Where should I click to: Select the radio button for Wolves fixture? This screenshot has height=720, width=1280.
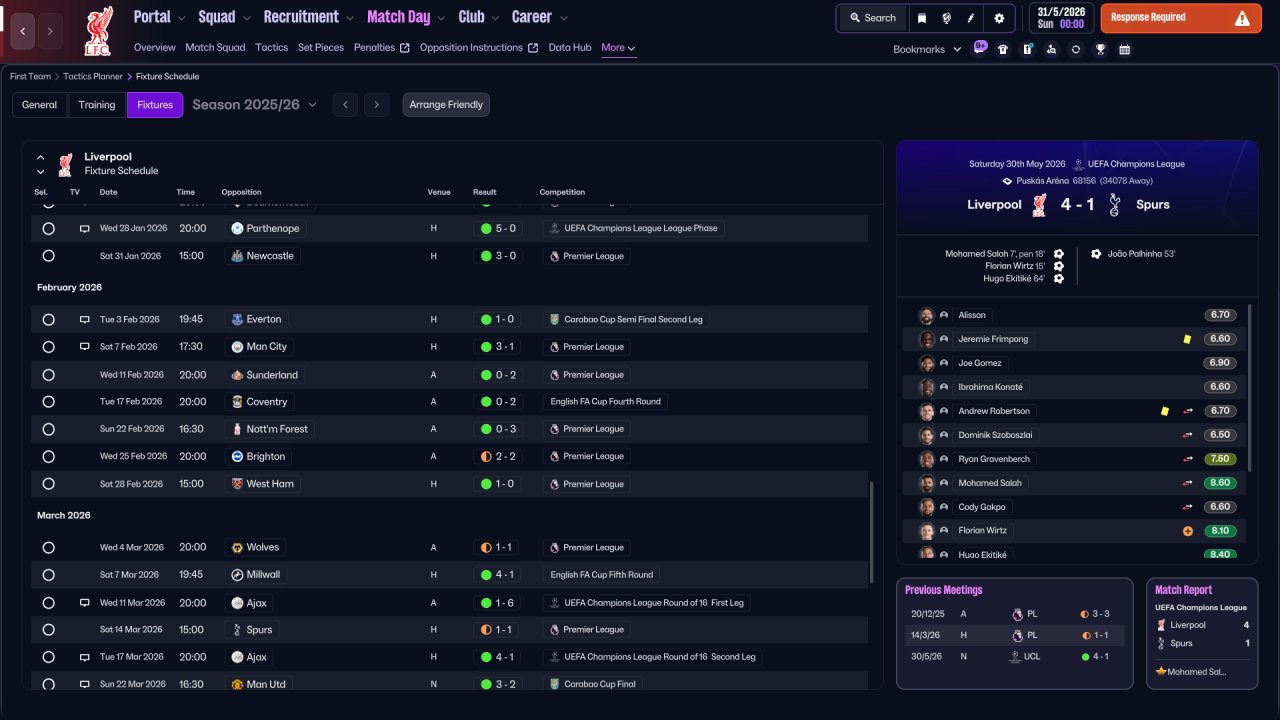48,548
